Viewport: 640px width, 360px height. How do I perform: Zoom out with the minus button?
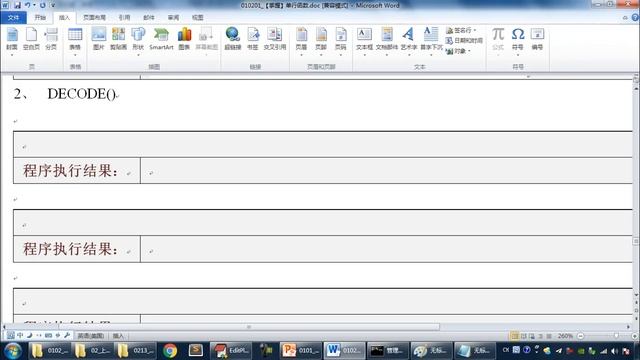580,336
